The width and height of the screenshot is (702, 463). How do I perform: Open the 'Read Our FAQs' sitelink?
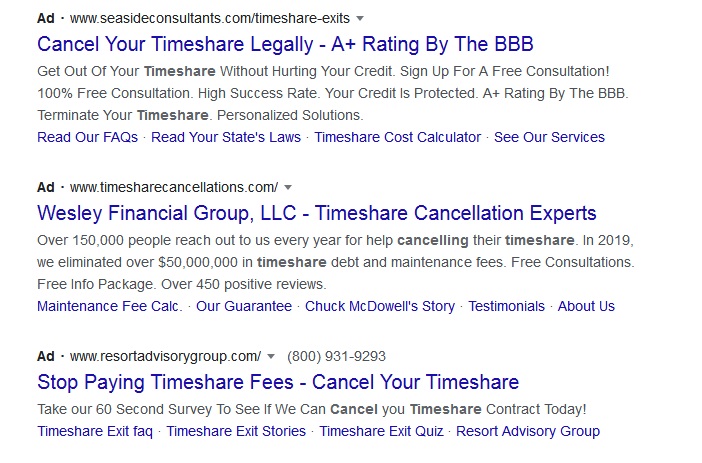tap(87, 137)
